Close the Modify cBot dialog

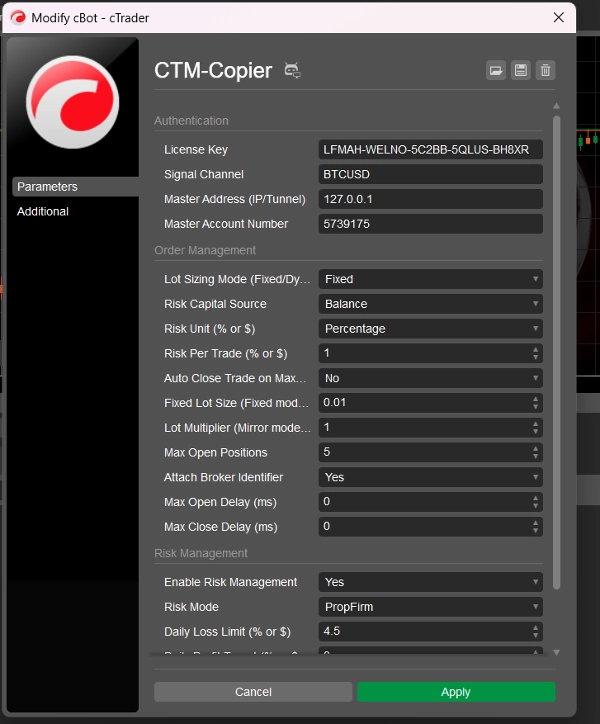559,18
